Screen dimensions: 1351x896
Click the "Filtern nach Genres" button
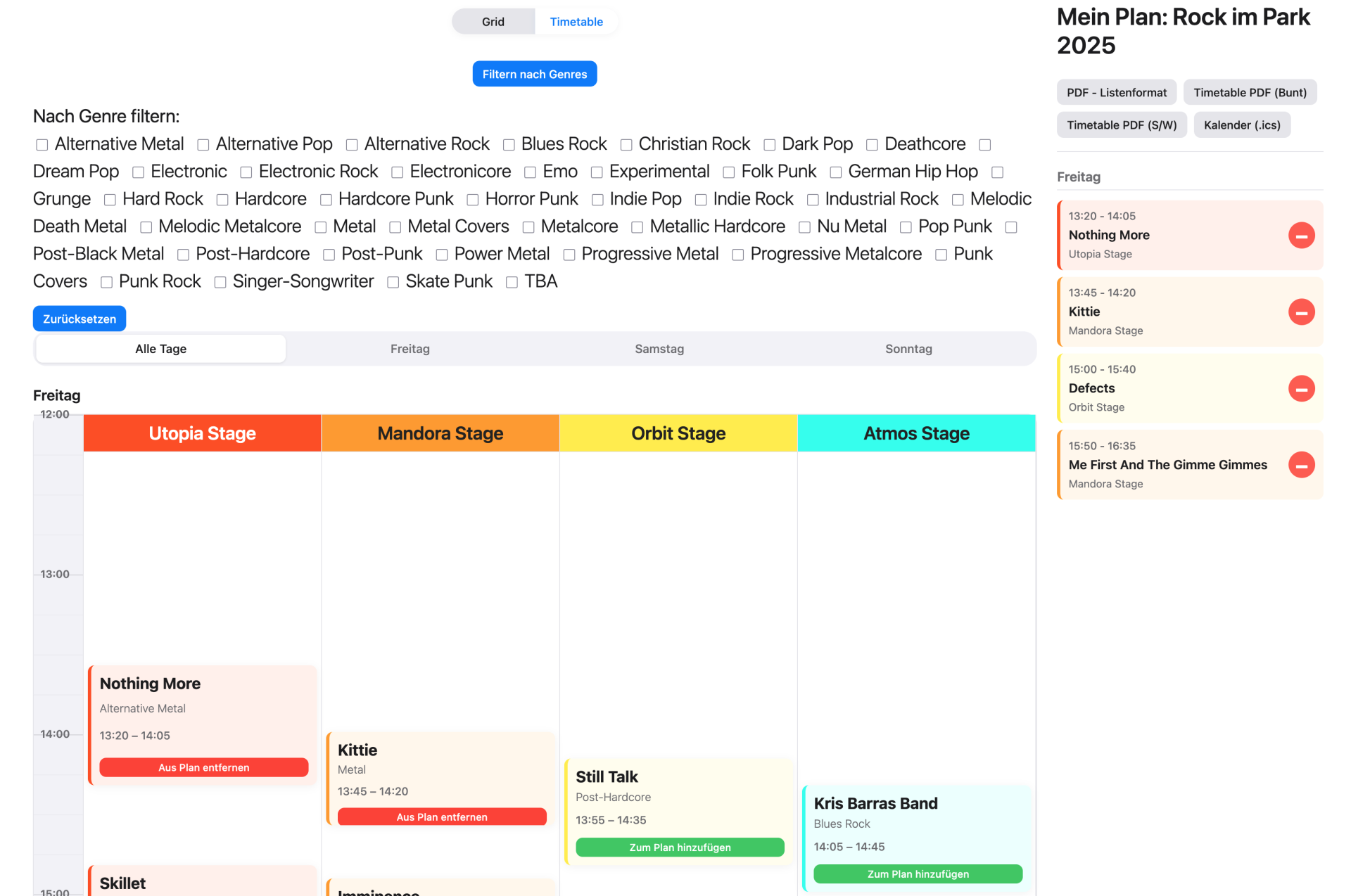[x=534, y=73]
